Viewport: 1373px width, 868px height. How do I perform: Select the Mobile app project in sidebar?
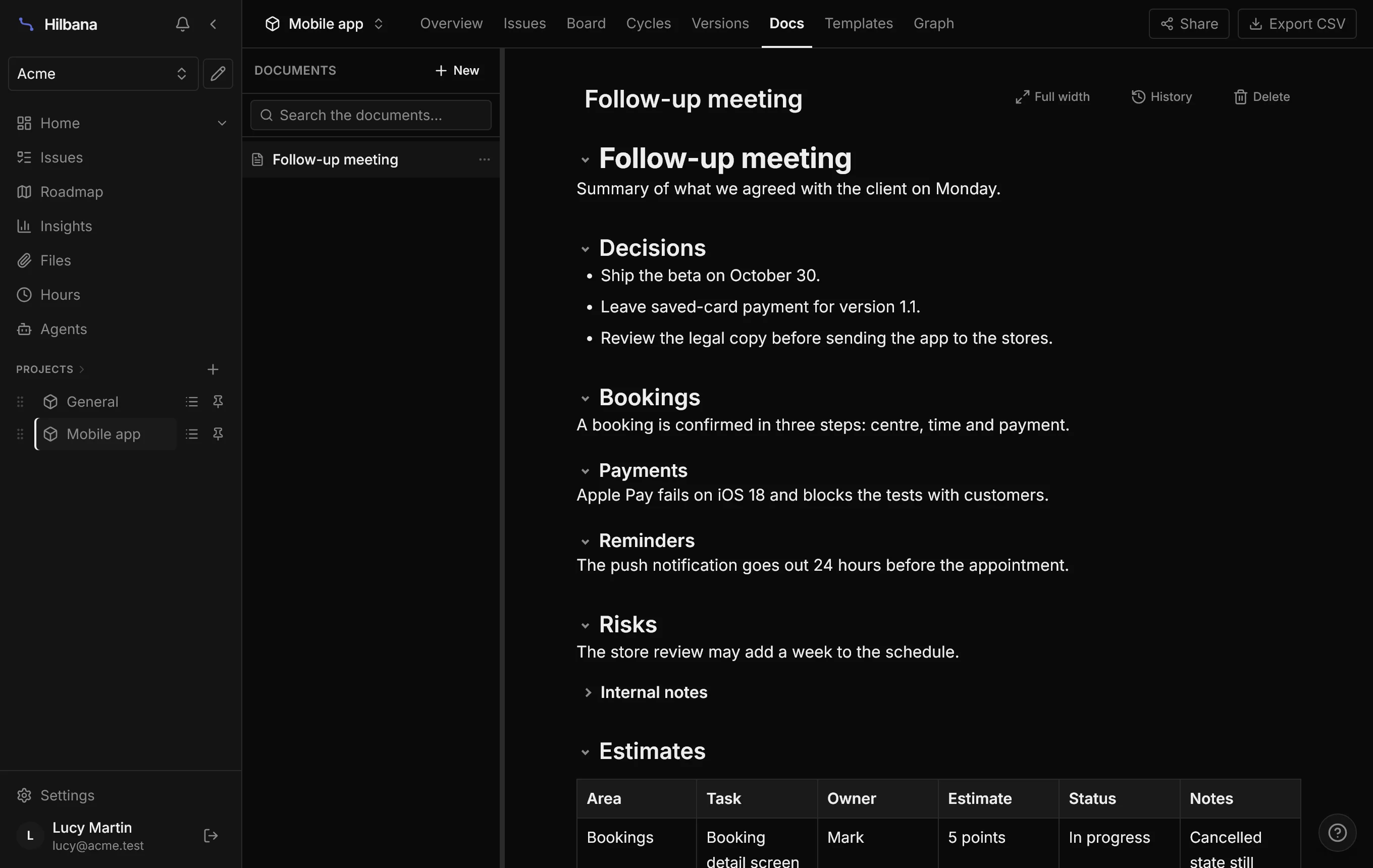(x=105, y=435)
